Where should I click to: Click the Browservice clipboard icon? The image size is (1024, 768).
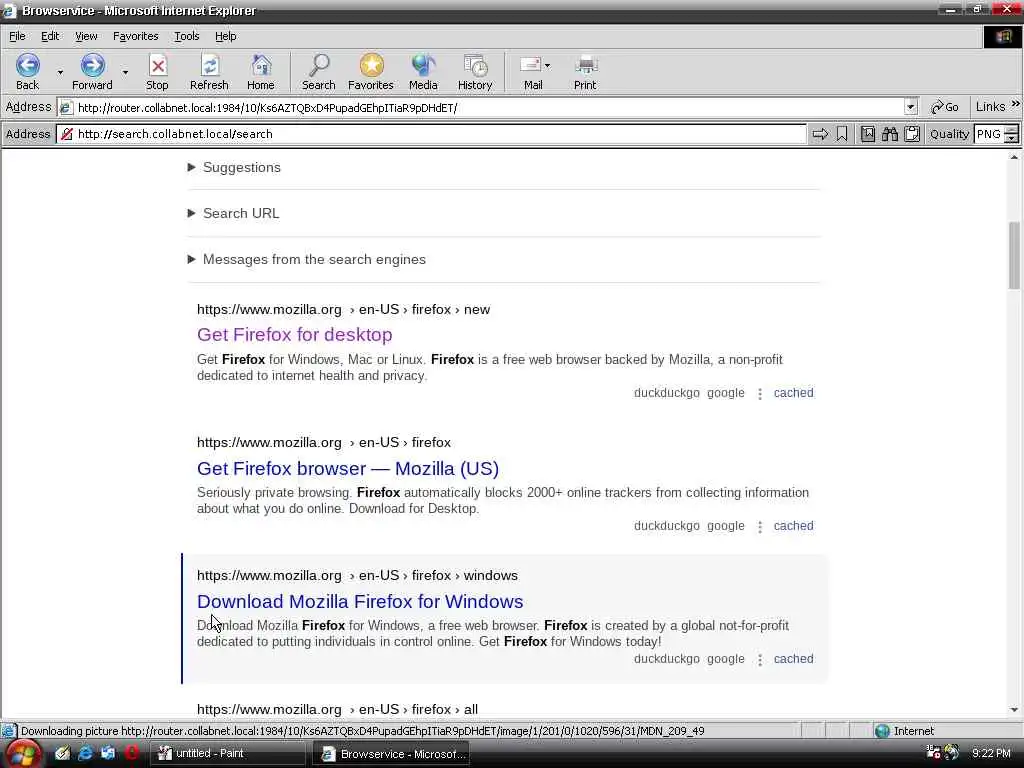(912, 134)
